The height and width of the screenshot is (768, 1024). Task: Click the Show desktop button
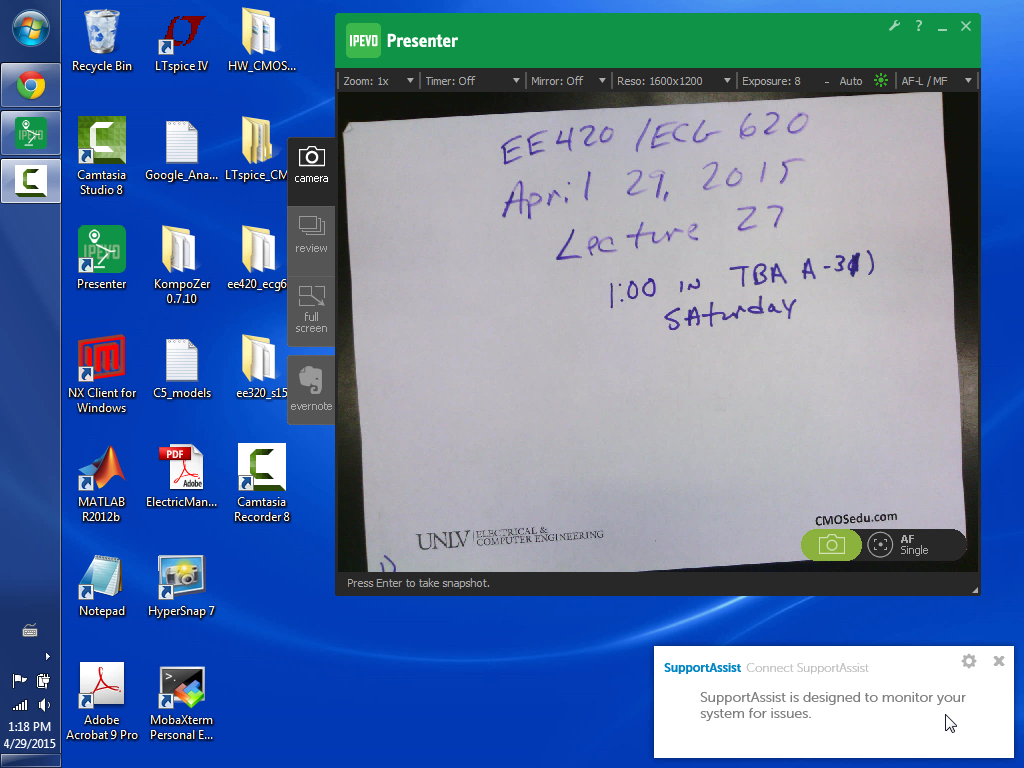tap(30, 761)
